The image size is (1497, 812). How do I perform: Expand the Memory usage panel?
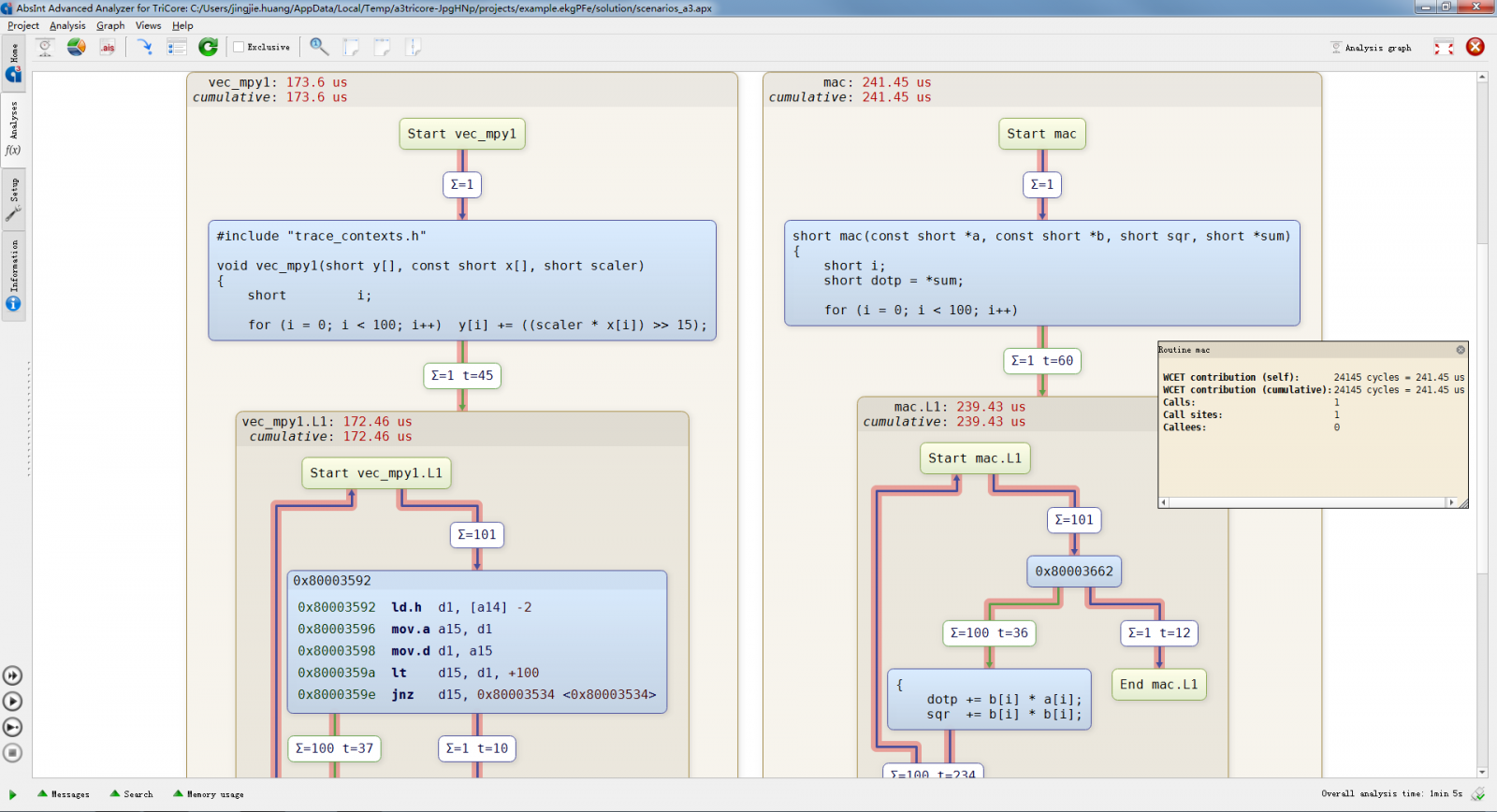point(209,794)
